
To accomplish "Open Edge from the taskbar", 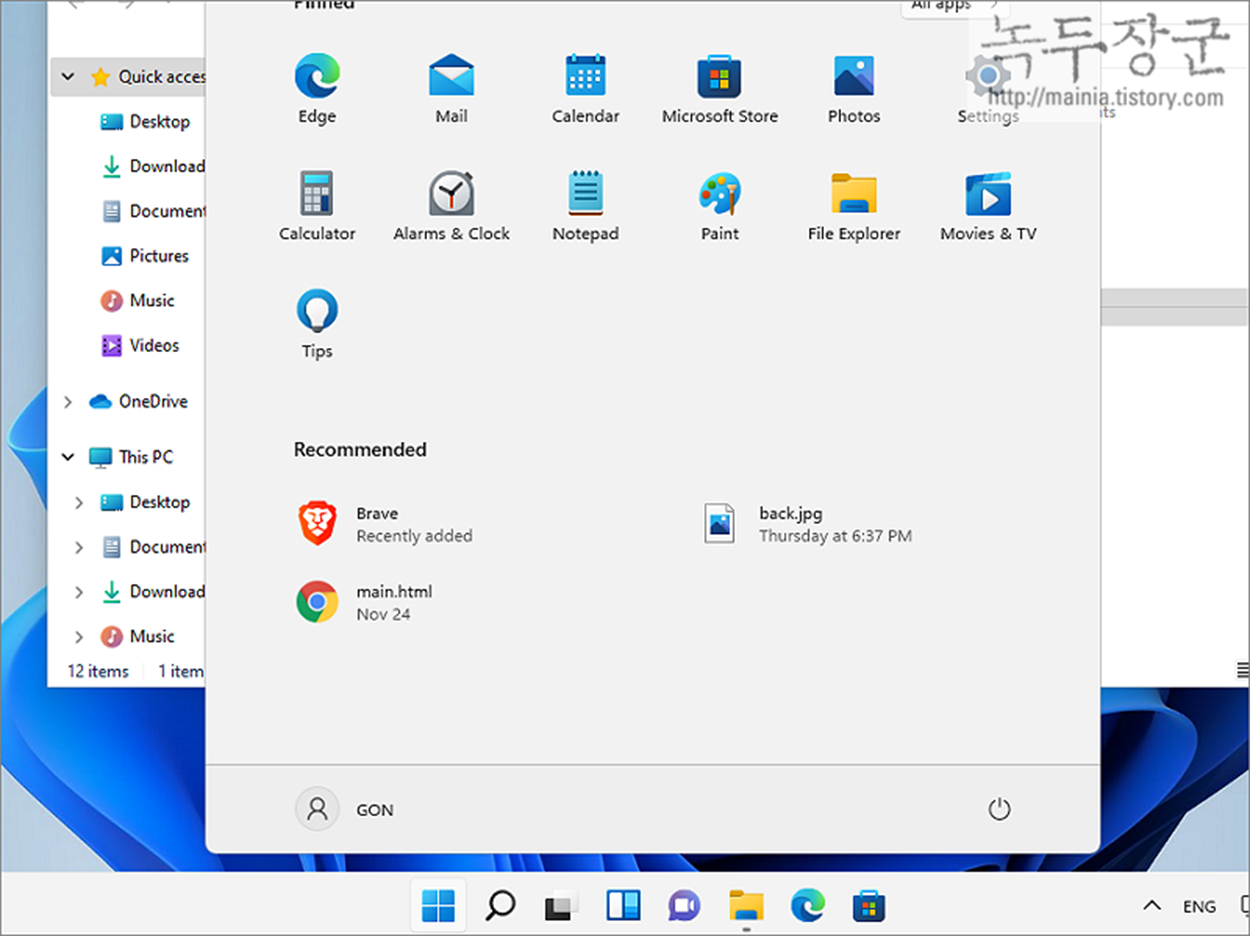I will [x=807, y=906].
